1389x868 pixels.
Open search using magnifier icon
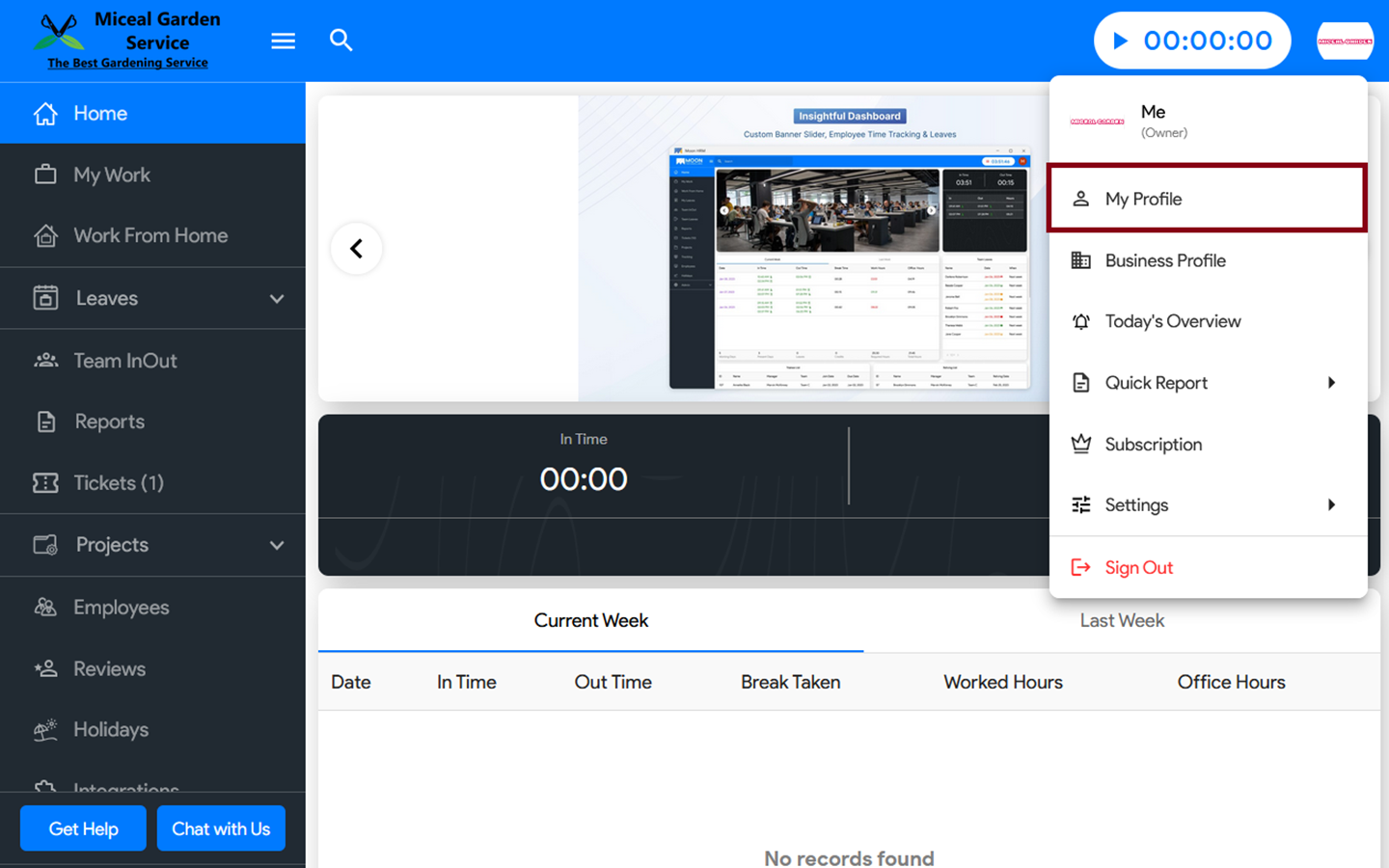point(340,41)
